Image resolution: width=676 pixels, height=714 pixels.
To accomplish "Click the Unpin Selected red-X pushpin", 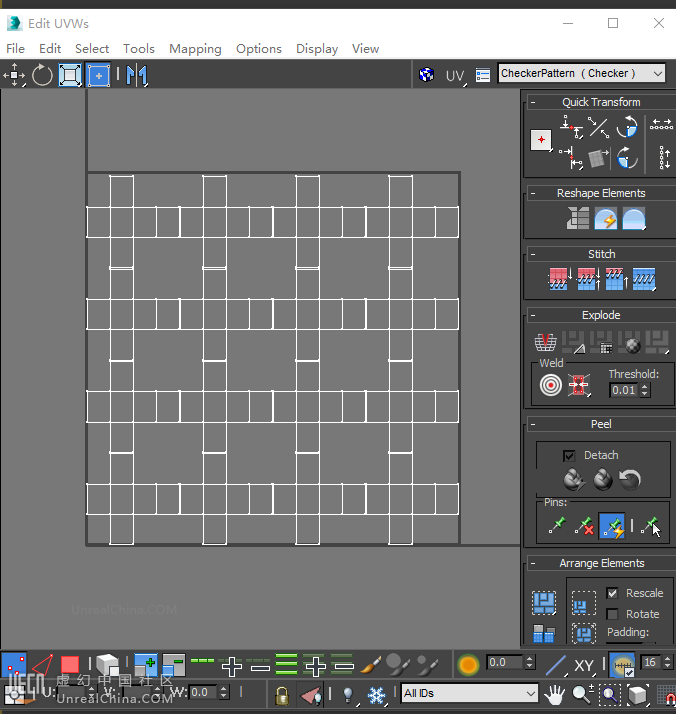I will (x=584, y=525).
